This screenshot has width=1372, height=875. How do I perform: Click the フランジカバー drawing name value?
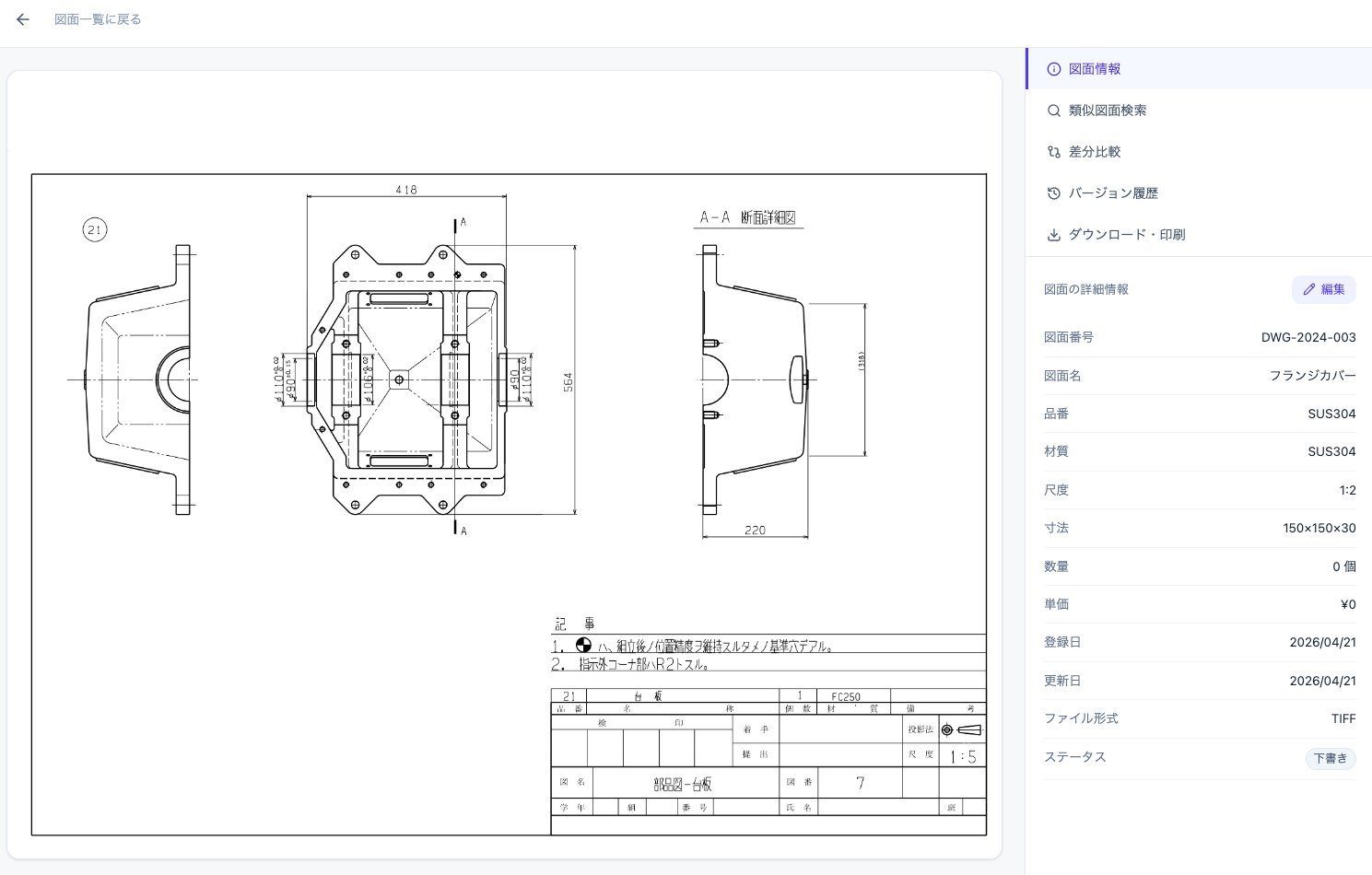point(1312,376)
